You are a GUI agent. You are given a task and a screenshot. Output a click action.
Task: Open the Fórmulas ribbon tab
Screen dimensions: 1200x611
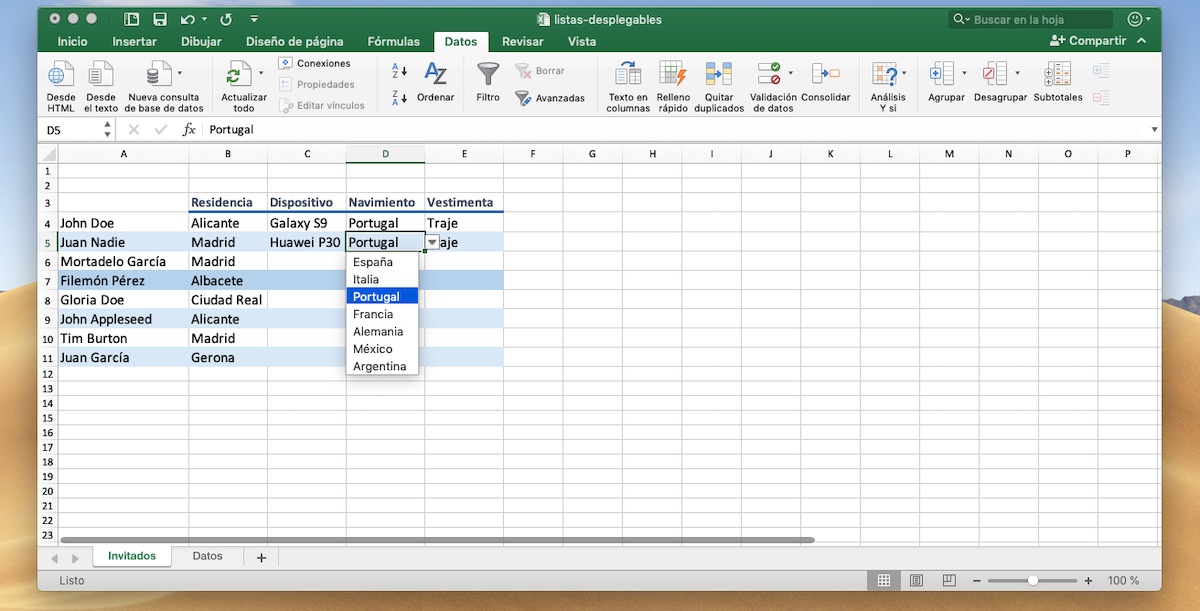click(393, 41)
